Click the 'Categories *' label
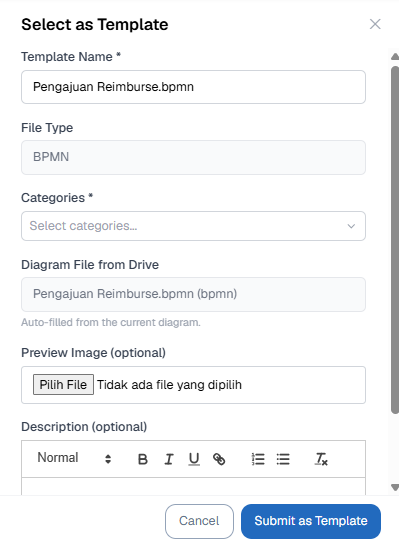 [57, 198]
